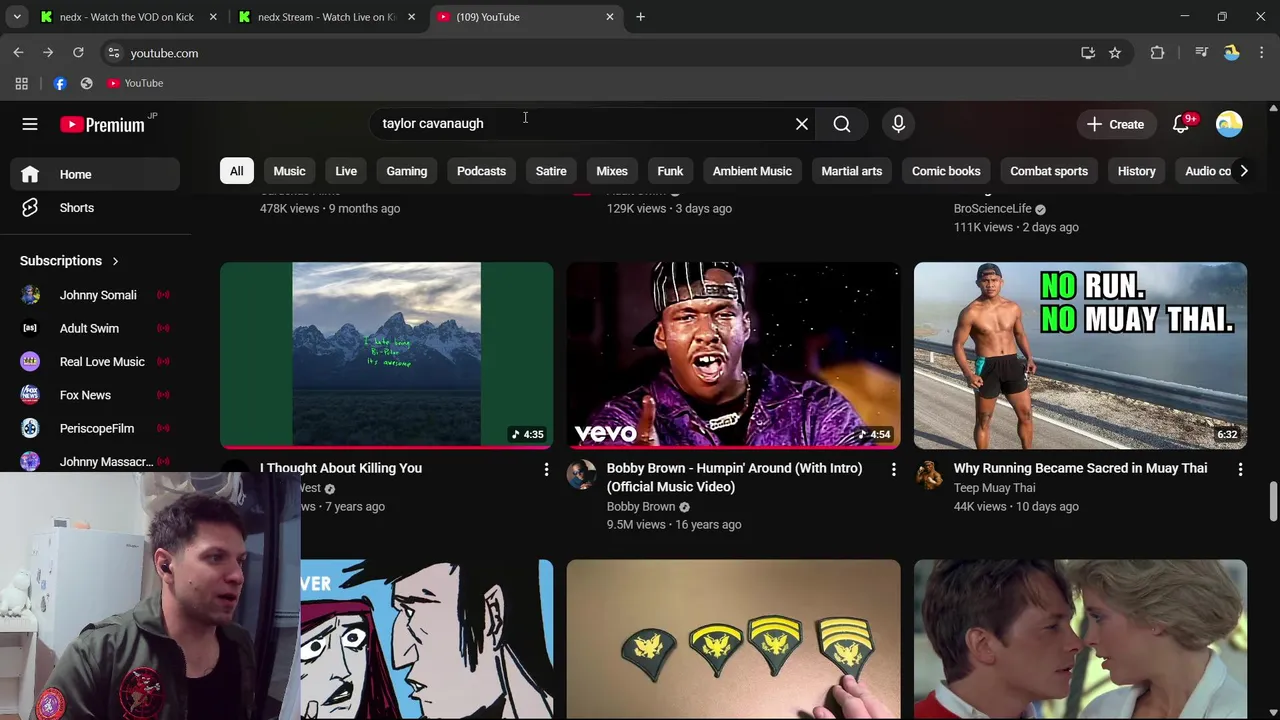Click the page vertical scrollbar thumb
The height and width of the screenshot is (720, 1280).
(1273, 500)
